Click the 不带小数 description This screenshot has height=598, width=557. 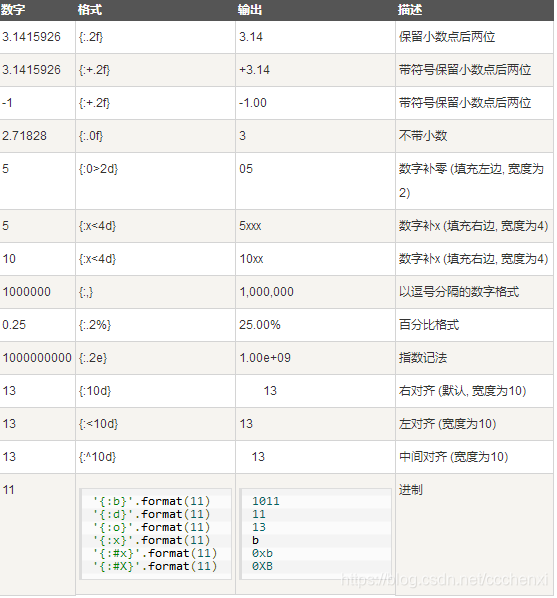(423, 136)
